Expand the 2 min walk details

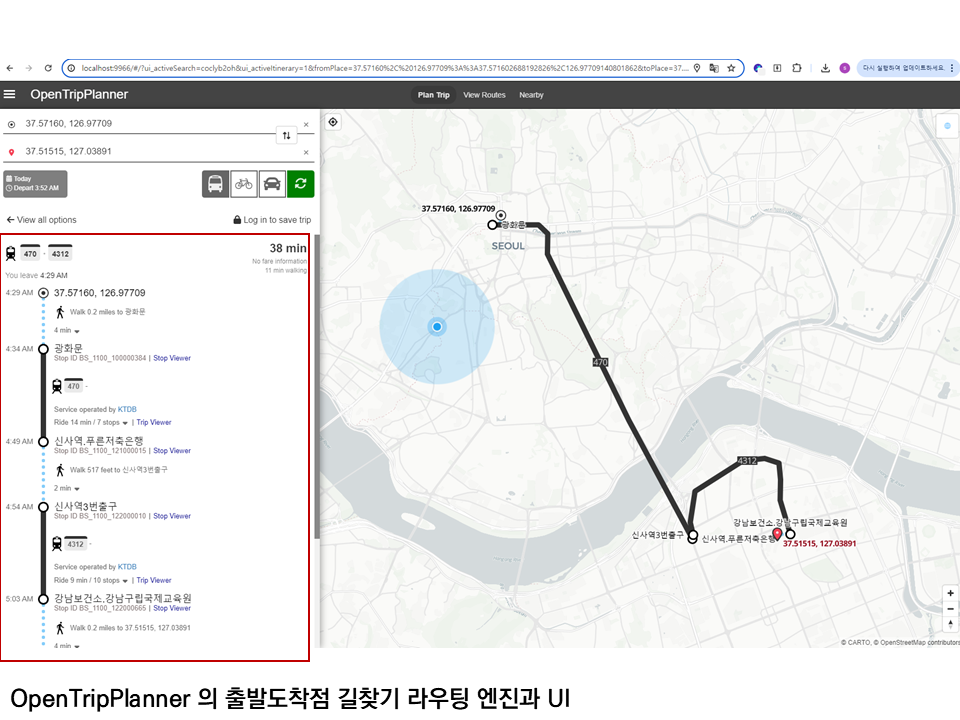[x=67, y=489]
